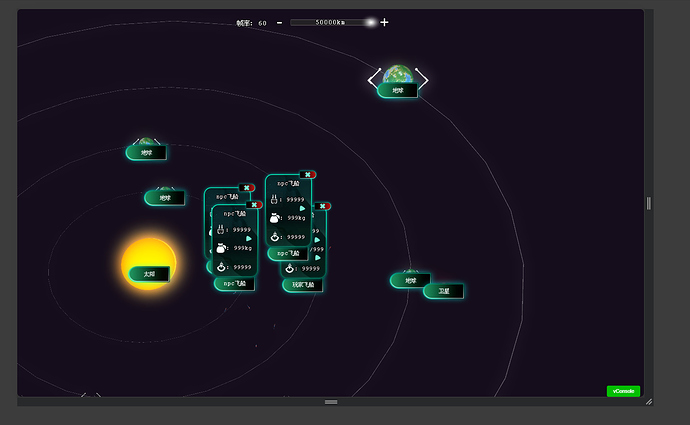Click the cargo bag icon in topmost card

tap(275, 218)
